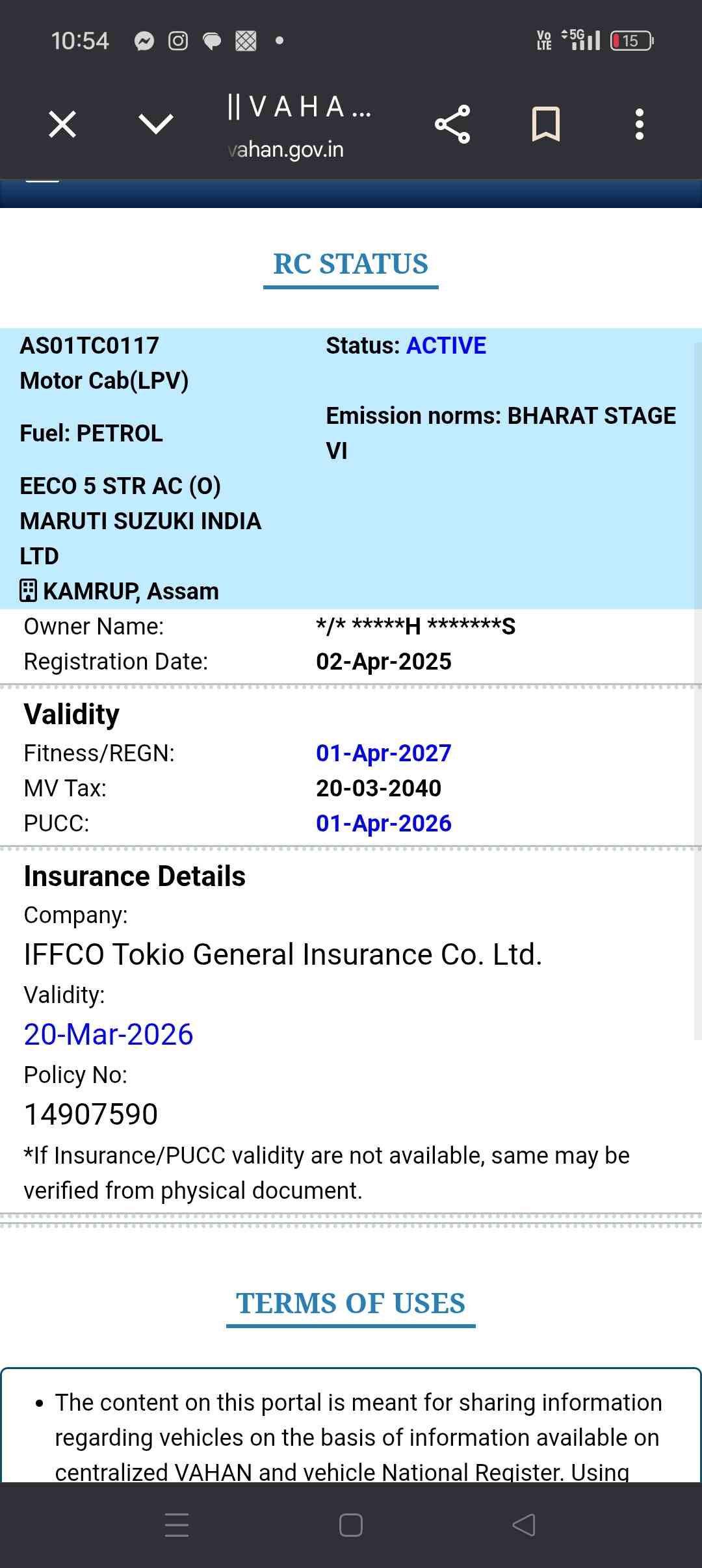The image size is (702, 1568).
Task: Tap the share icon
Action: [x=452, y=124]
